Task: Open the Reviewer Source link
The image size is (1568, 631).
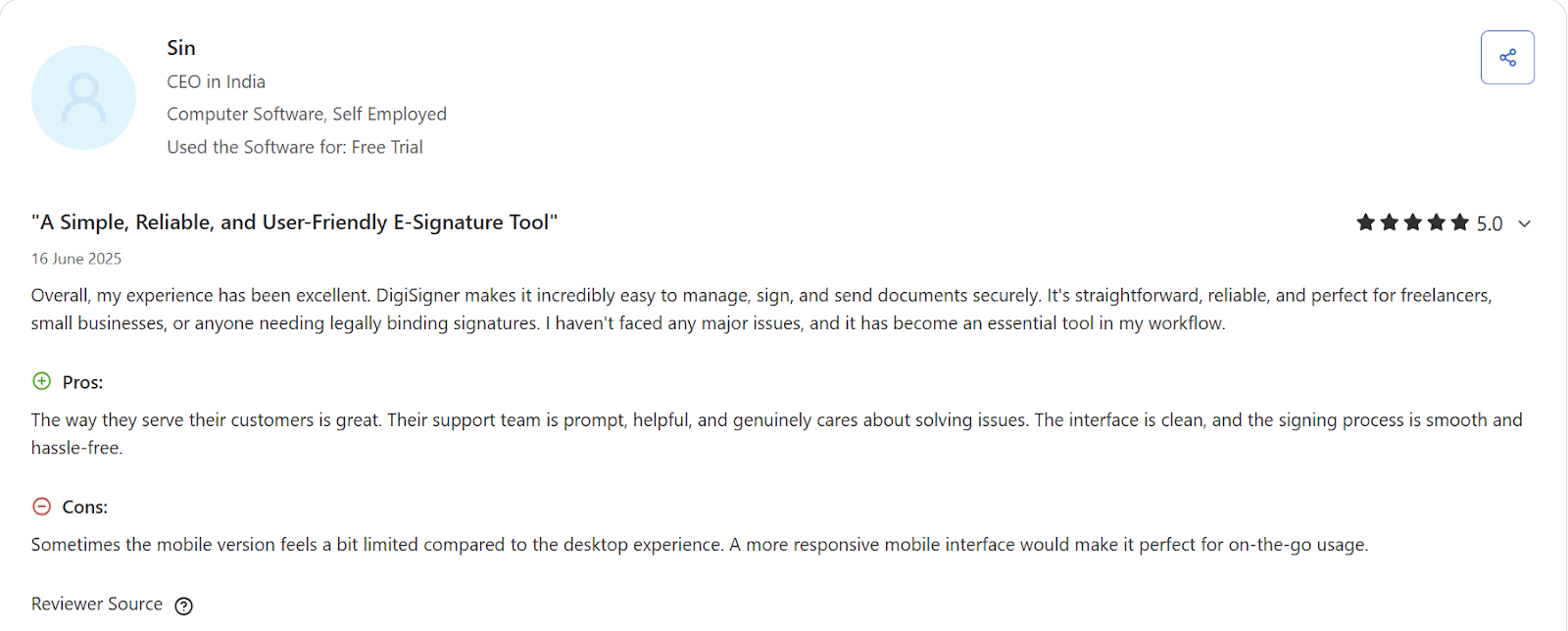Action: (x=96, y=604)
